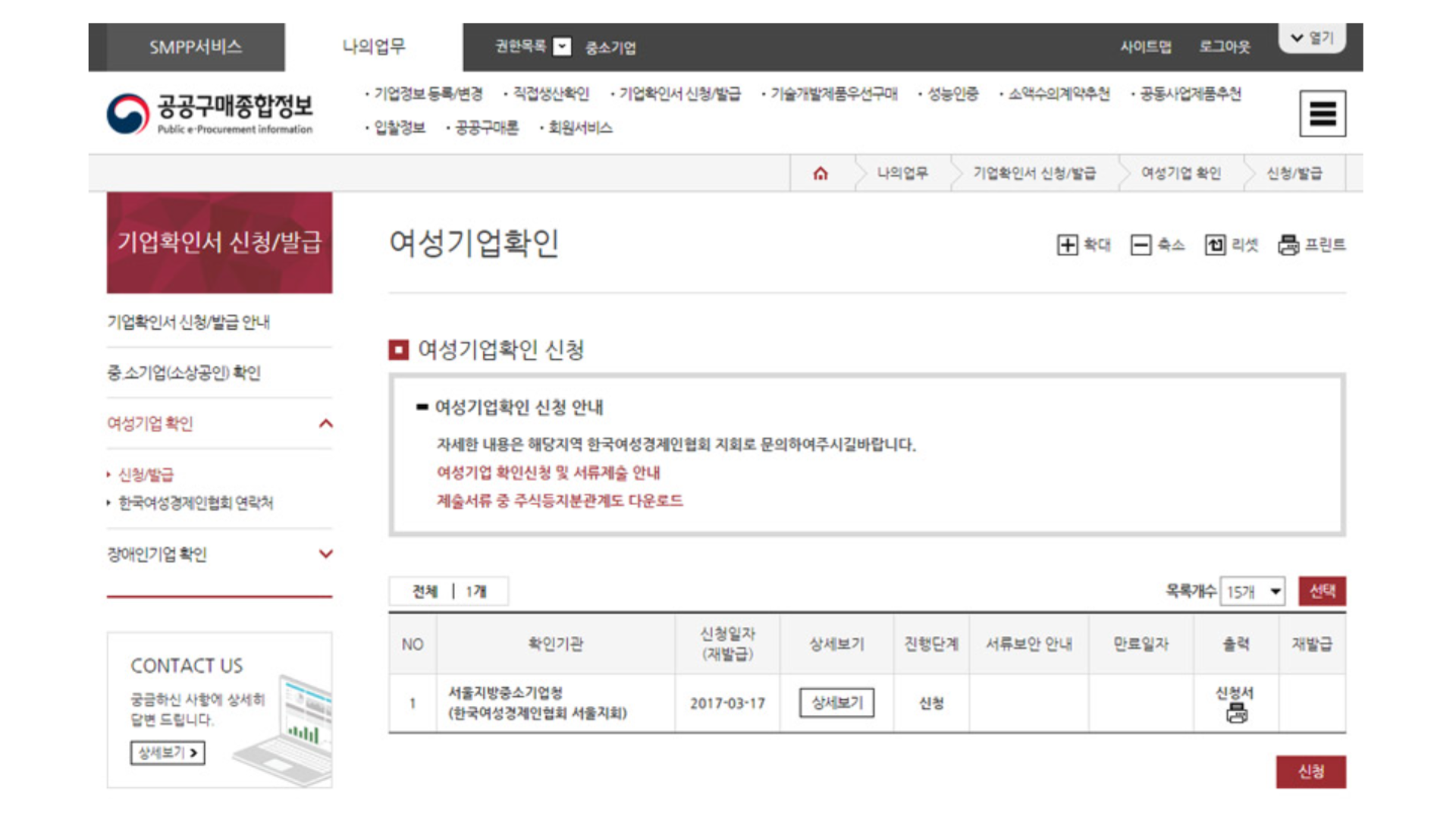Open the hamburger menu icon
The image size is (1456, 819).
pyautogui.click(x=1323, y=114)
